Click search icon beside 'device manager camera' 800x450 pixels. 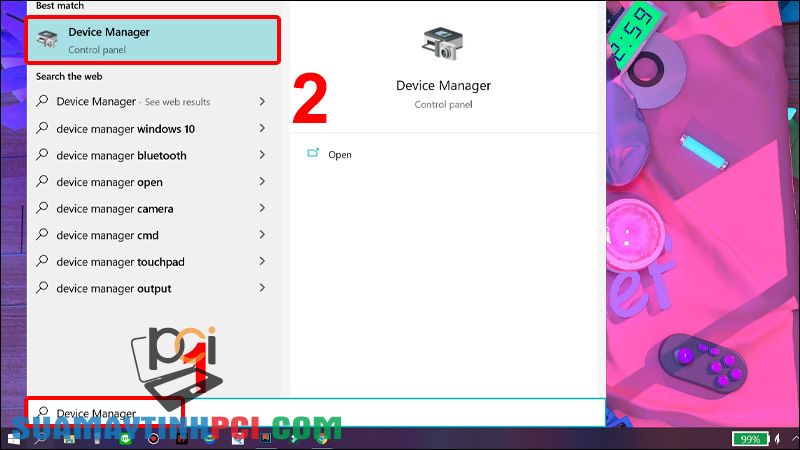(x=42, y=207)
